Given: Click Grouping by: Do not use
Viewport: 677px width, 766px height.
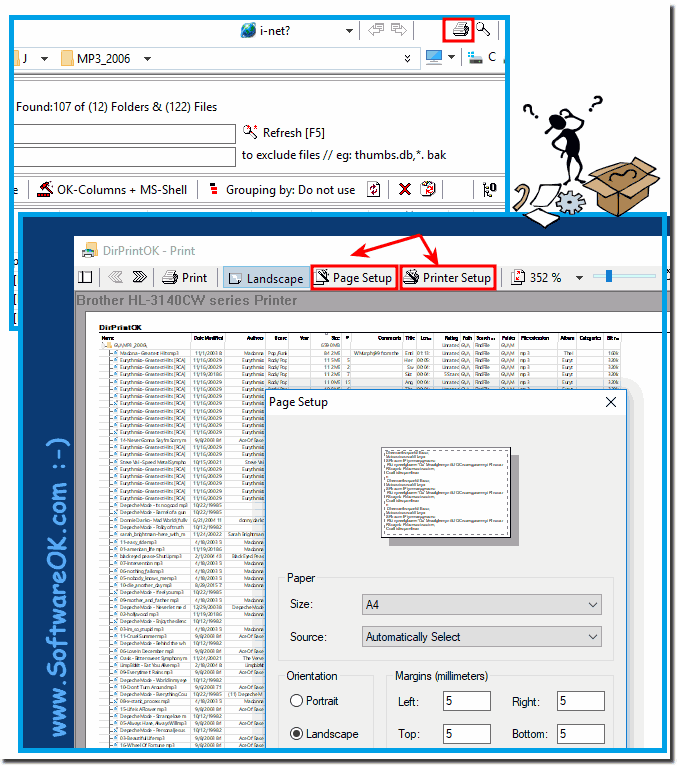Looking at the screenshot, I should [x=283, y=190].
